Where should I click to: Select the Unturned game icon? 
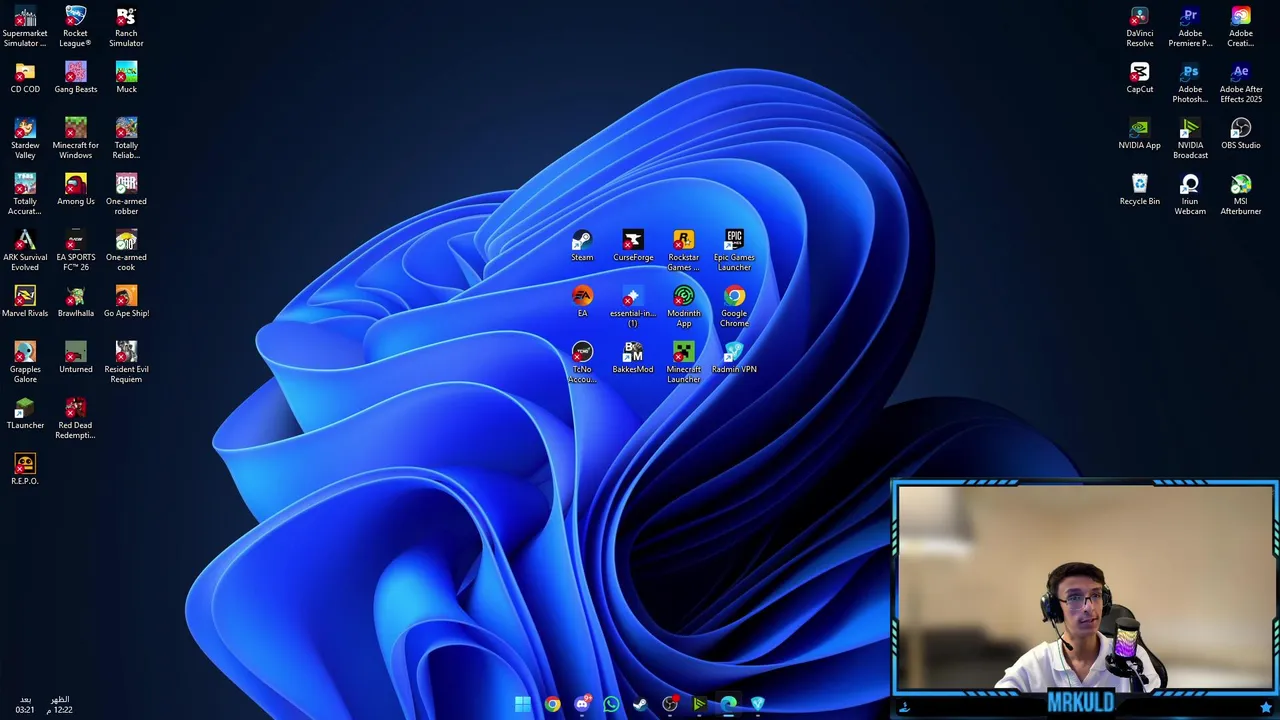click(75, 358)
